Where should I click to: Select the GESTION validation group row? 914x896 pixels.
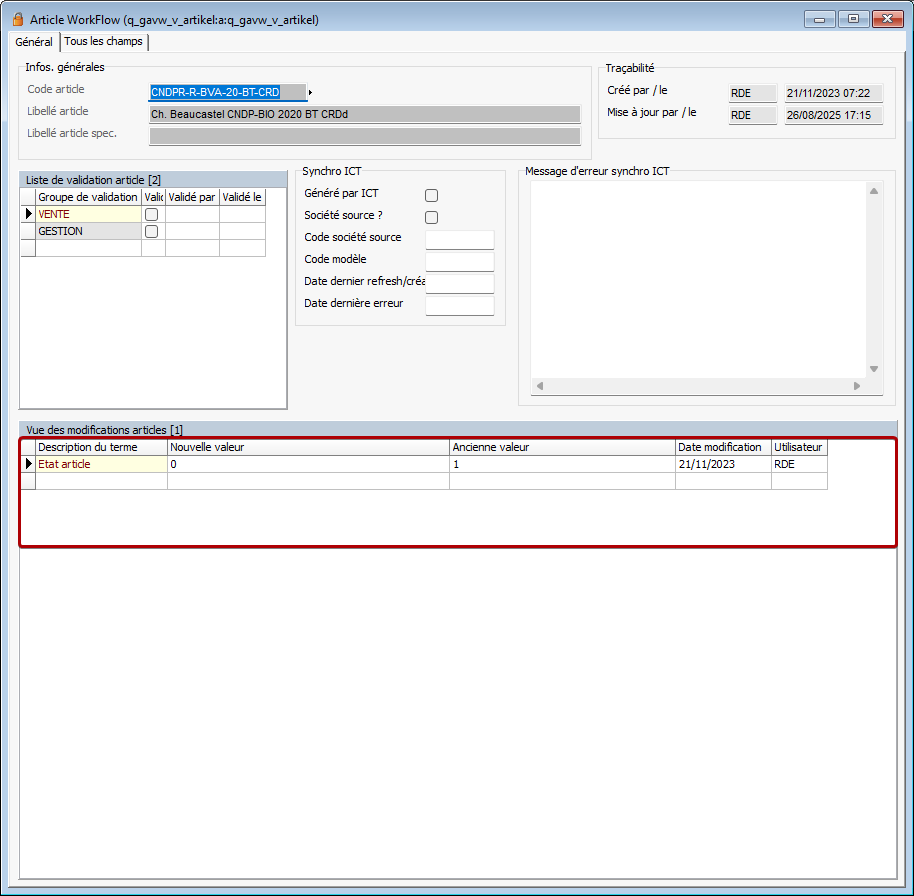point(87,231)
